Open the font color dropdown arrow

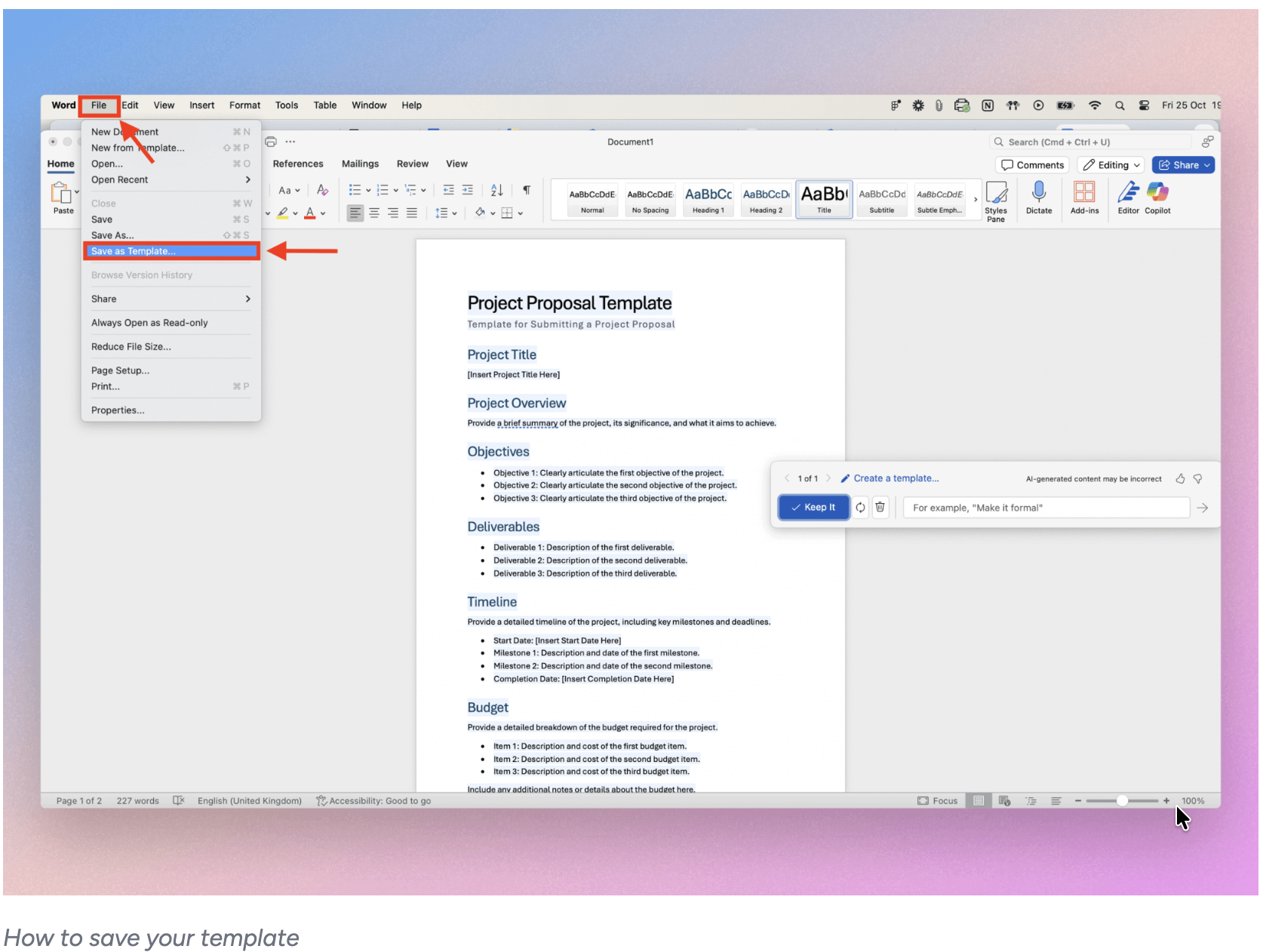point(323,213)
